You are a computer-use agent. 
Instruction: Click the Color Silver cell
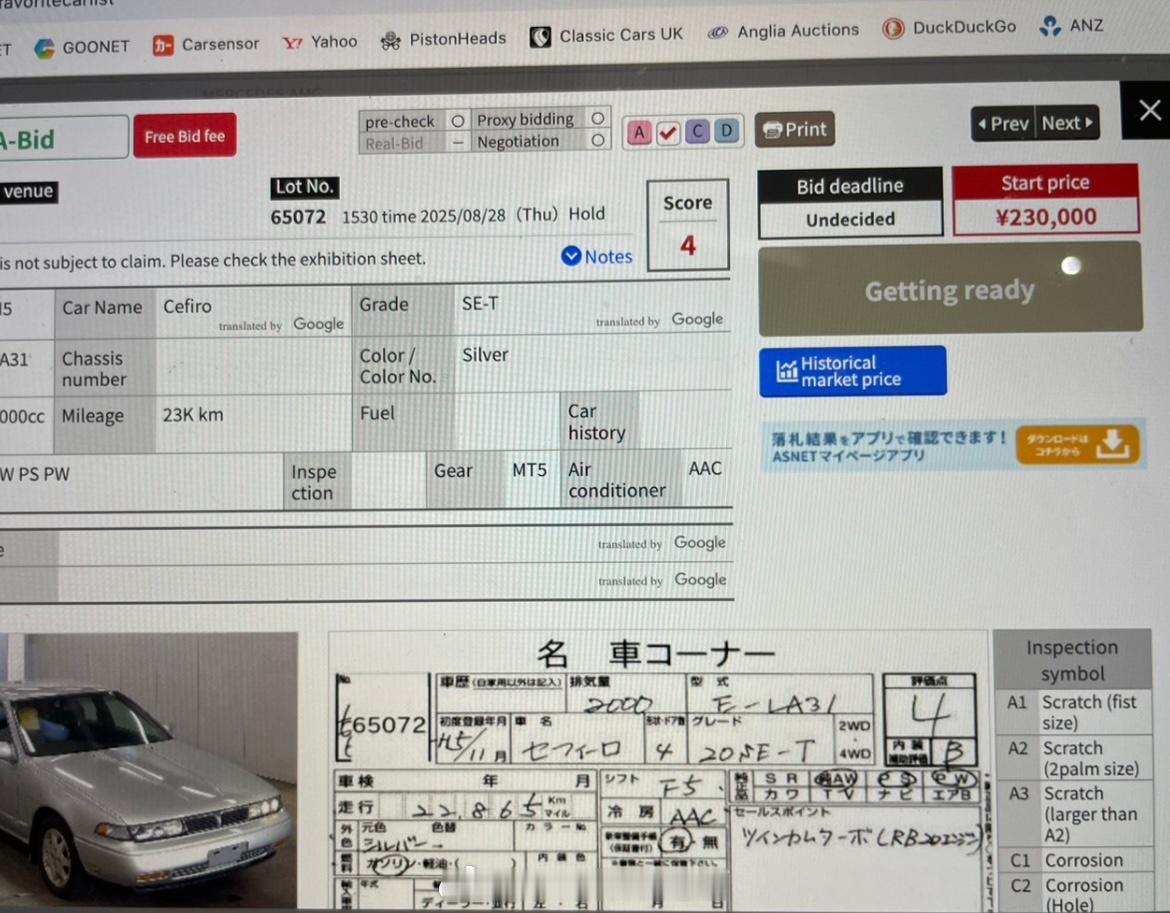(592, 363)
